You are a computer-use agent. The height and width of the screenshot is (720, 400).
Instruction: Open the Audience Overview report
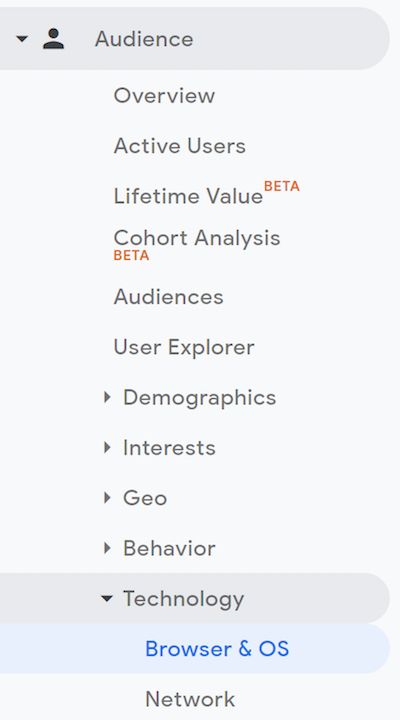[x=164, y=96]
